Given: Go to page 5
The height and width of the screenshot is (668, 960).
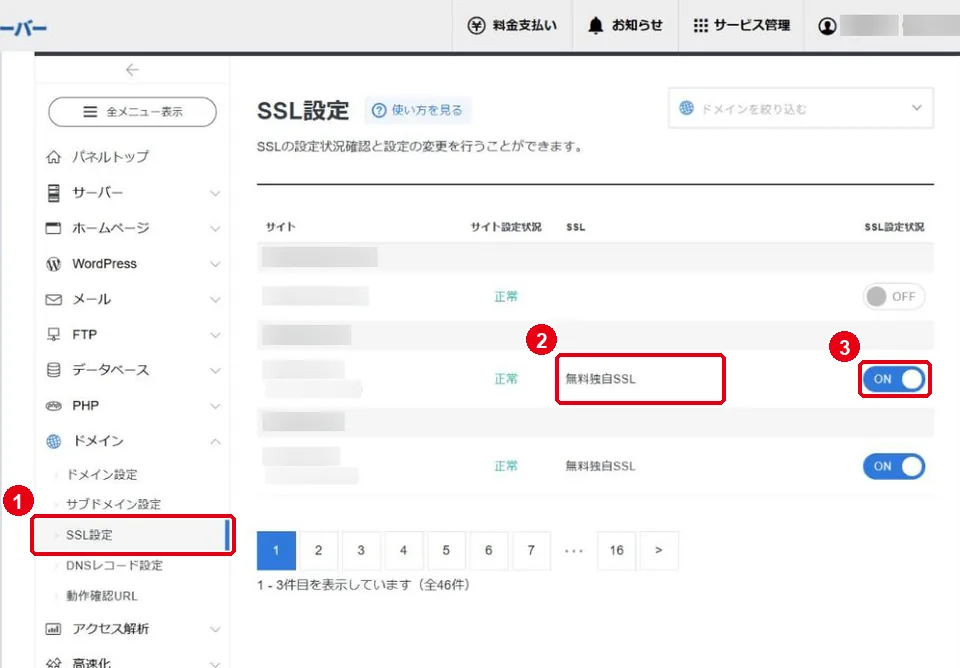Looking at the screenshot, I should pyautogui.click(x=446, y=550).
